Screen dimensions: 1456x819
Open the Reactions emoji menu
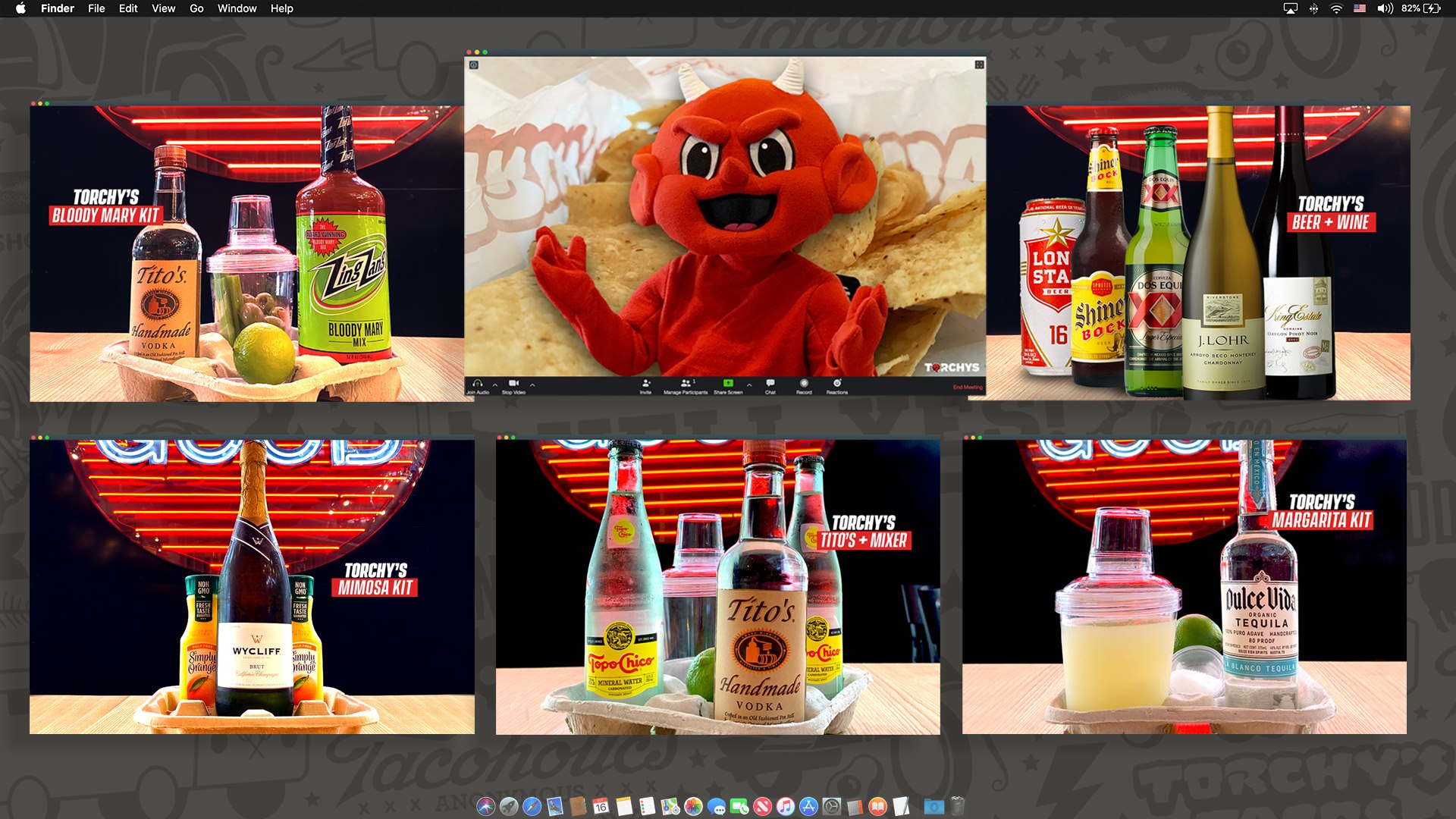pyautogui.click(x=837, y=384)
